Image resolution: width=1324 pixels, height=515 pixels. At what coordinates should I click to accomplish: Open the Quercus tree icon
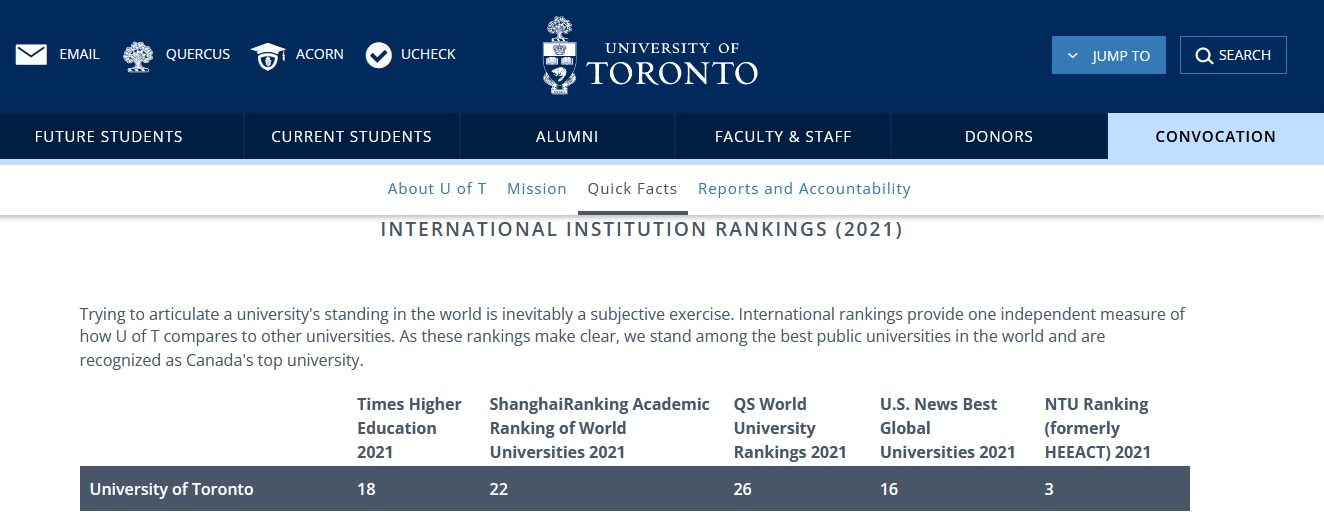(138, 56)
